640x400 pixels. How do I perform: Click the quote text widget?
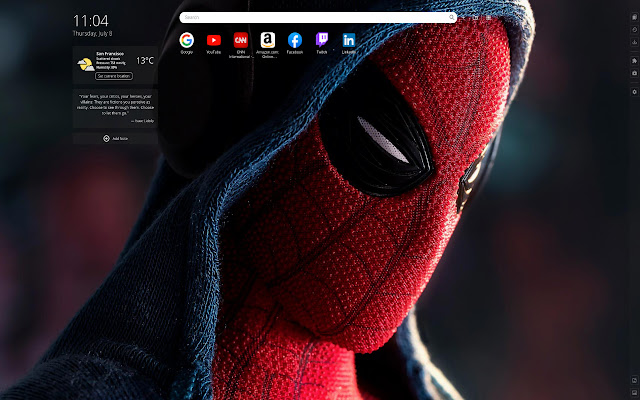(115, 108)
